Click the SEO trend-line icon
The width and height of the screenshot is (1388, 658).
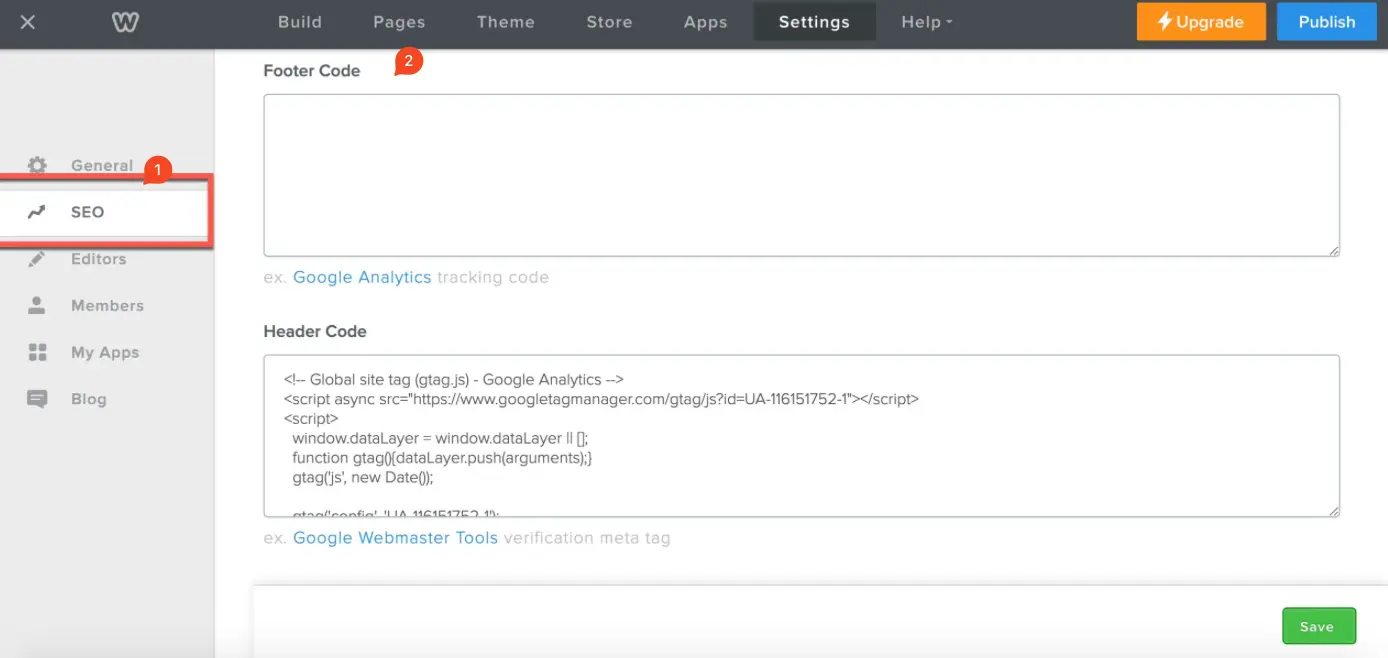37,212
